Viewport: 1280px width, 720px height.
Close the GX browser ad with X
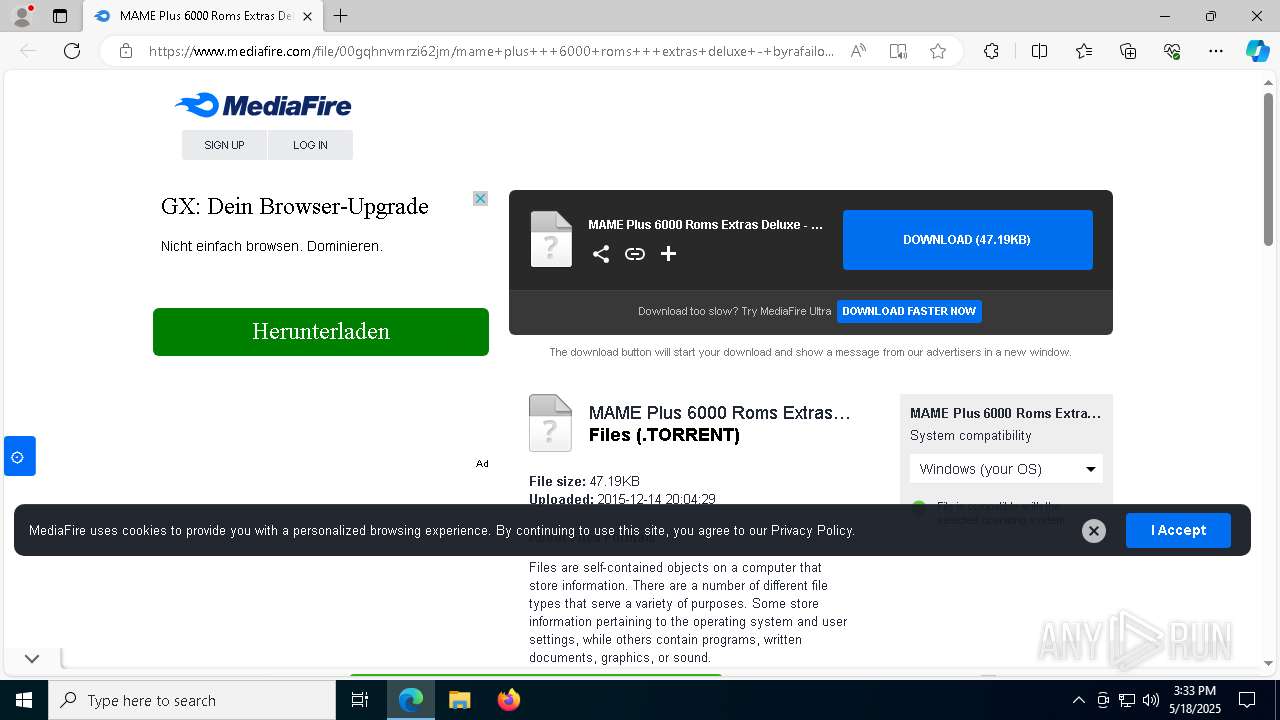480,199
